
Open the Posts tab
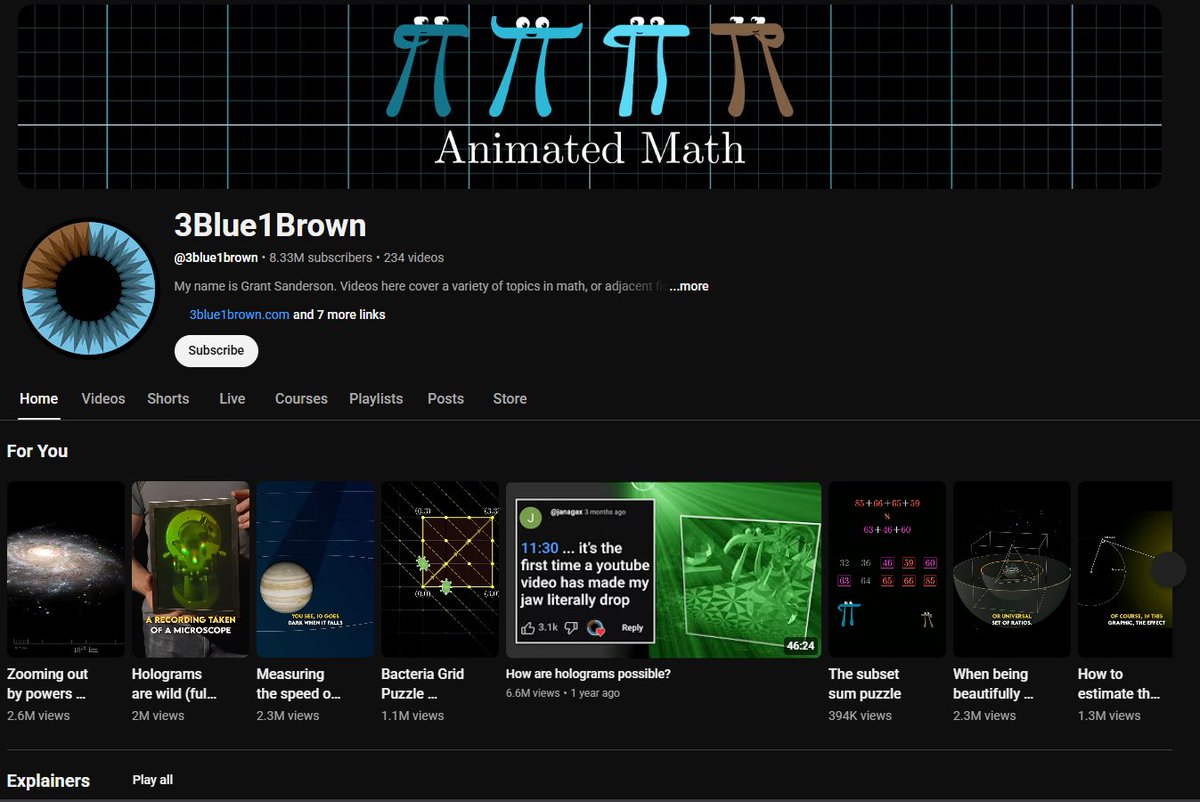(445, 398)
